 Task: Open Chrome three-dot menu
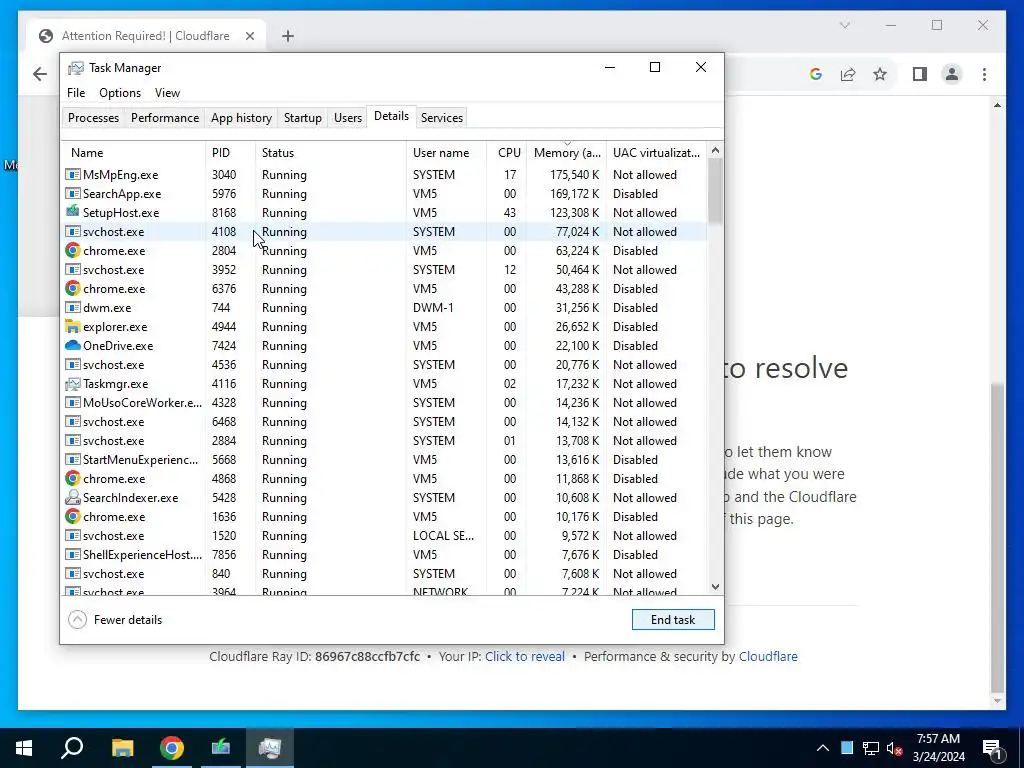pyautogui.click(x=984, y=74)
